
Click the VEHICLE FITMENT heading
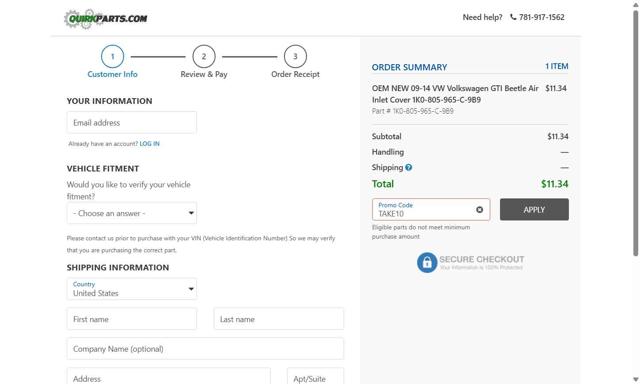[103, 169]
